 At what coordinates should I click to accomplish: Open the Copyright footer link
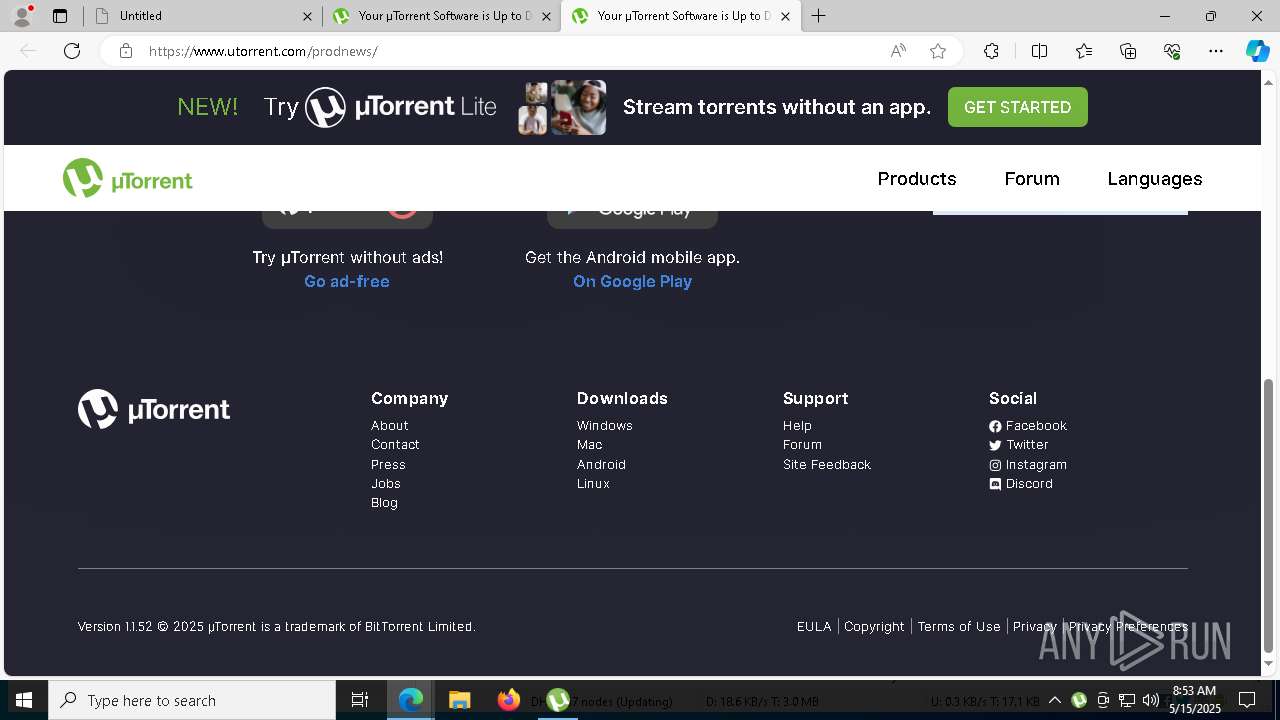coord(874,627)
